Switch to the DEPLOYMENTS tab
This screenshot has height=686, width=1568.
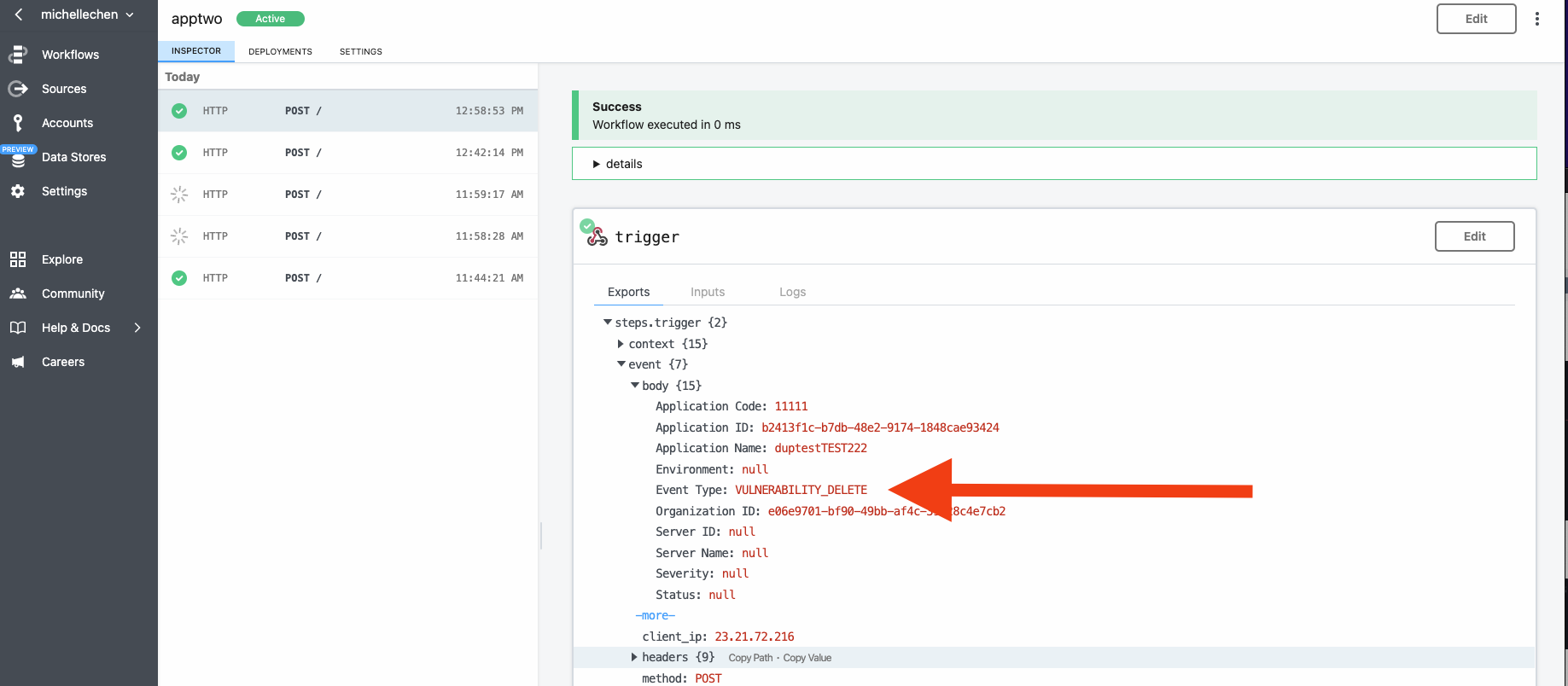280,51
